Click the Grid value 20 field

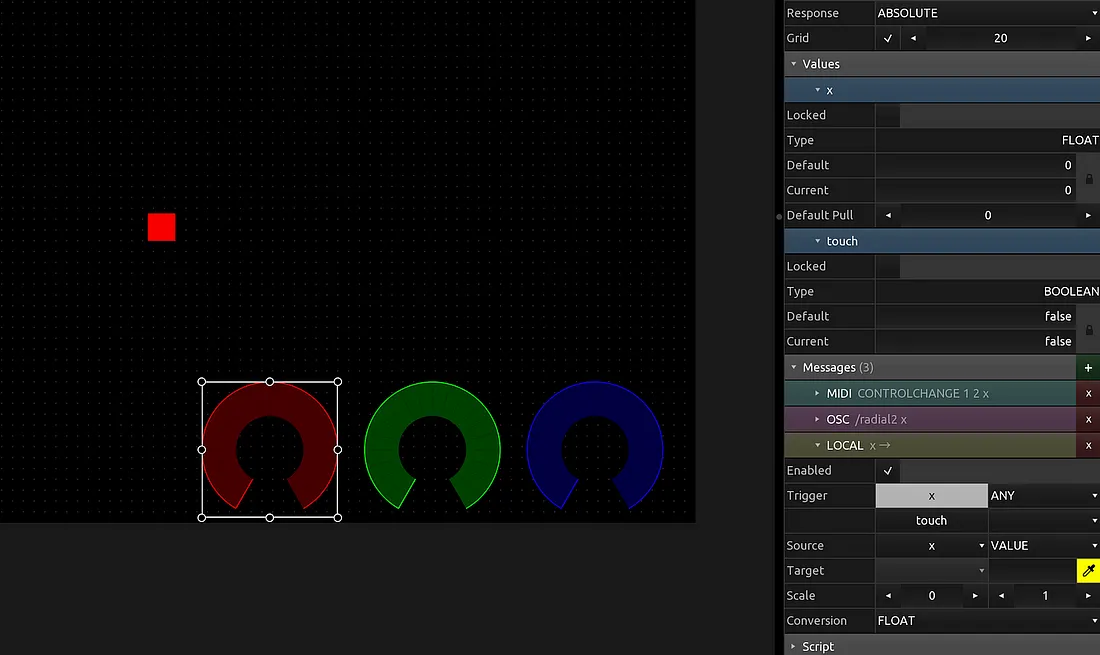(1000, 39)
